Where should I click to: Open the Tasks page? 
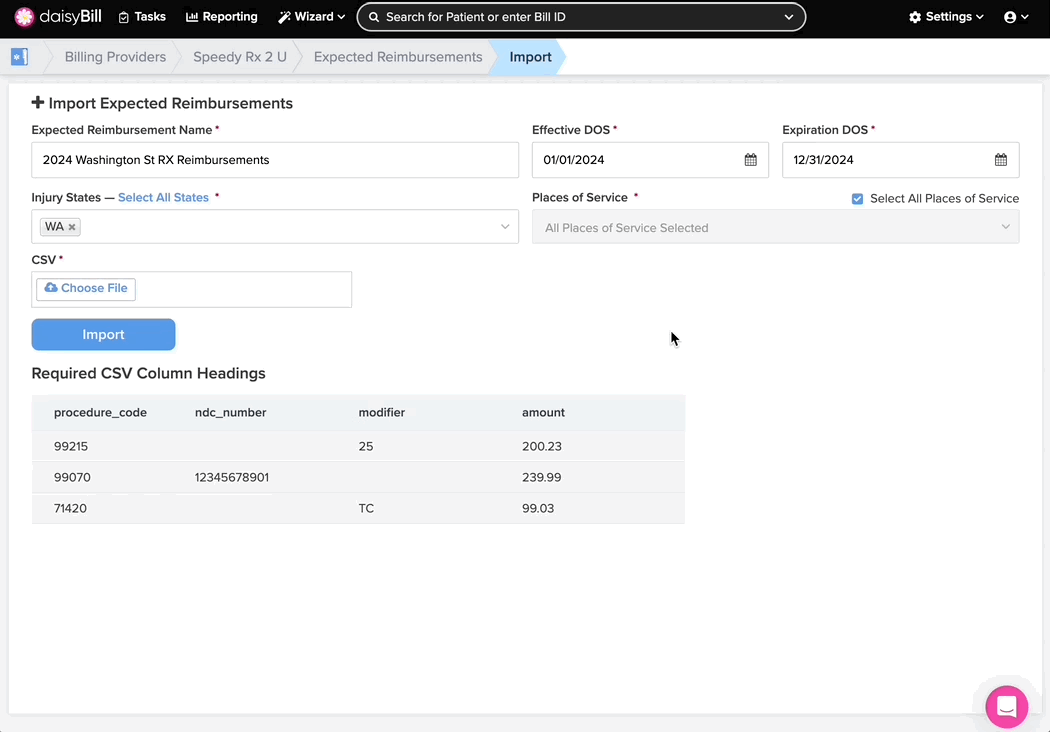(x=142, y=17)
